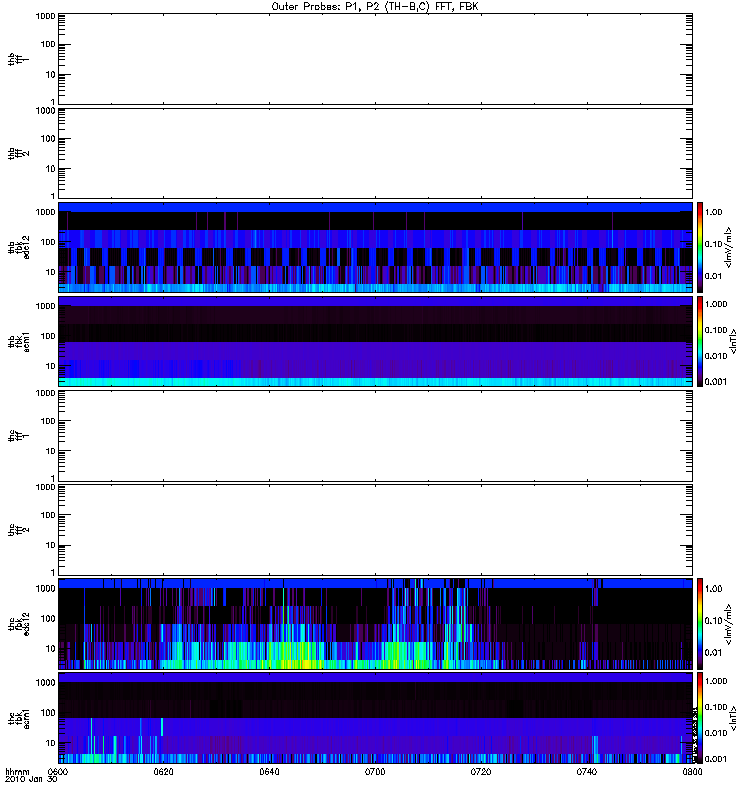
Task: Click the empty thc fff 2 plot panel
Action: pos(375,530)
